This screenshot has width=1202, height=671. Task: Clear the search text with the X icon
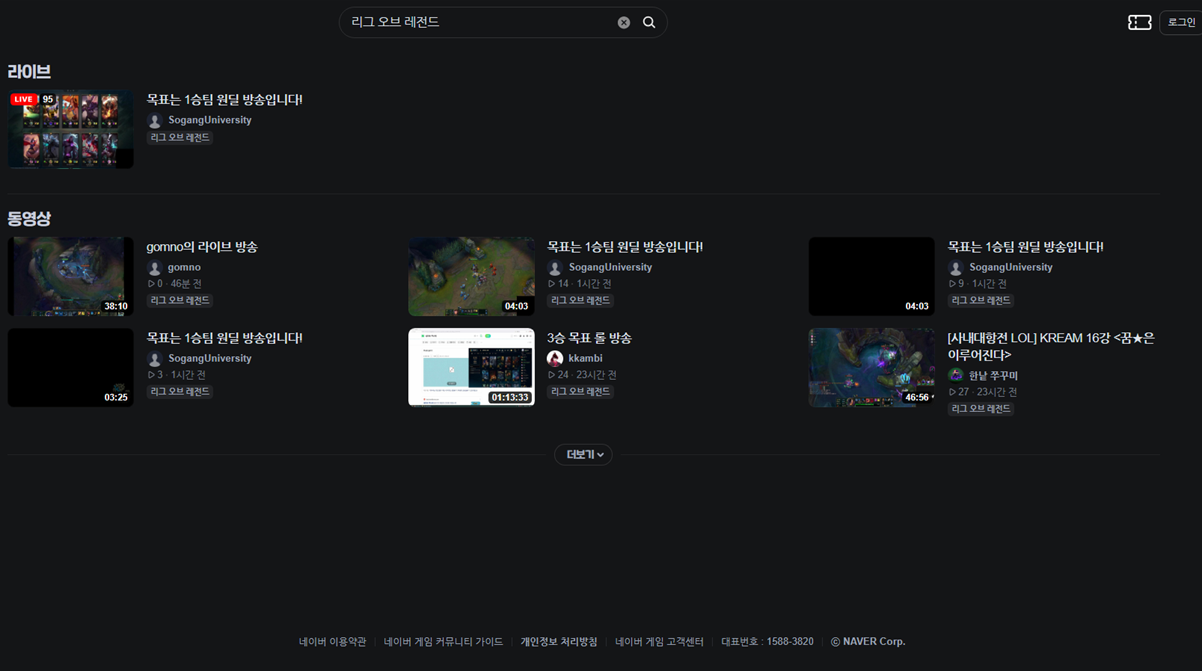pos(623,22)
